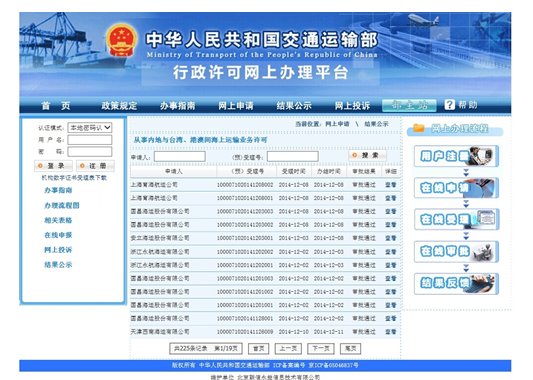Screen dimensions: 533x380
Task: Click 查看 for record 1000071020141202001
Action: (391, 265)
